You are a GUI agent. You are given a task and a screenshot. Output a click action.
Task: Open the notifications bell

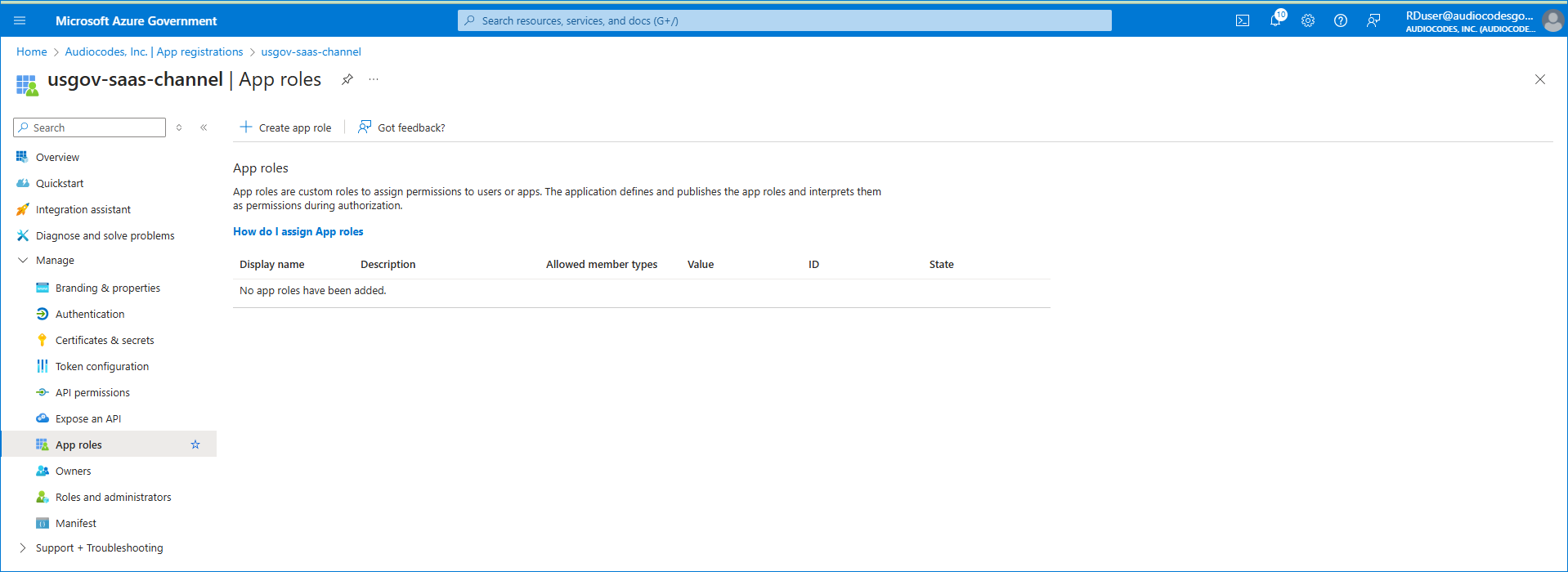[1275, 20]
